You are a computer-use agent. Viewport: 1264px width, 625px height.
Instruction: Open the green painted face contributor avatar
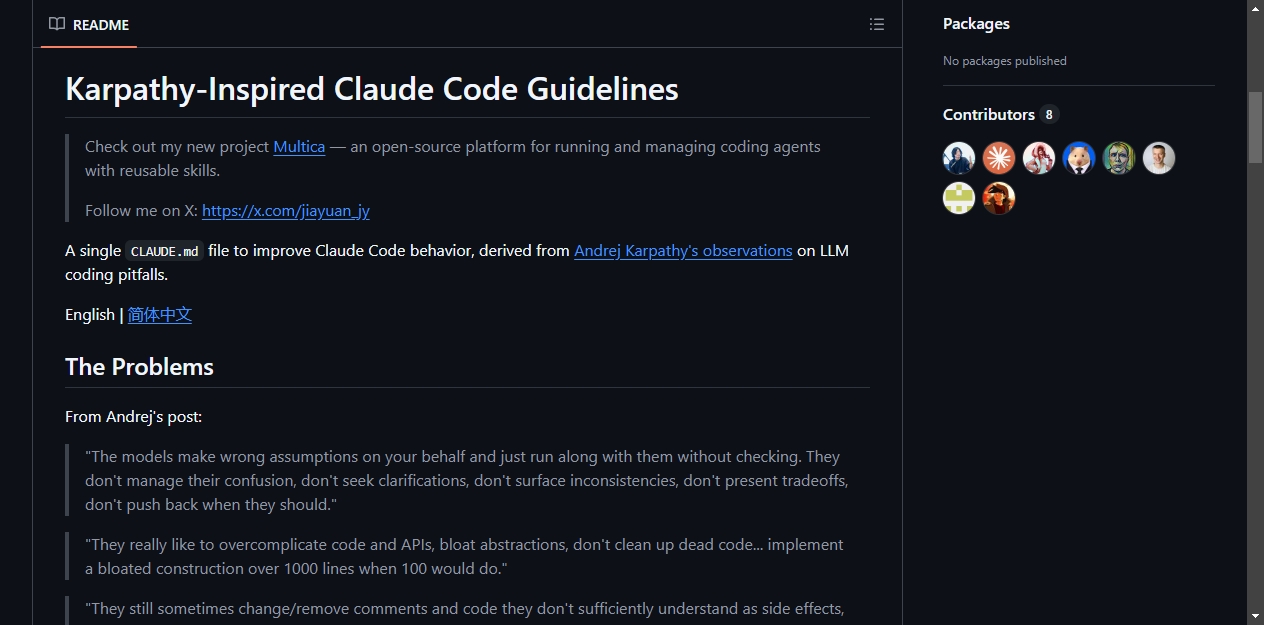pos(1119,158)
